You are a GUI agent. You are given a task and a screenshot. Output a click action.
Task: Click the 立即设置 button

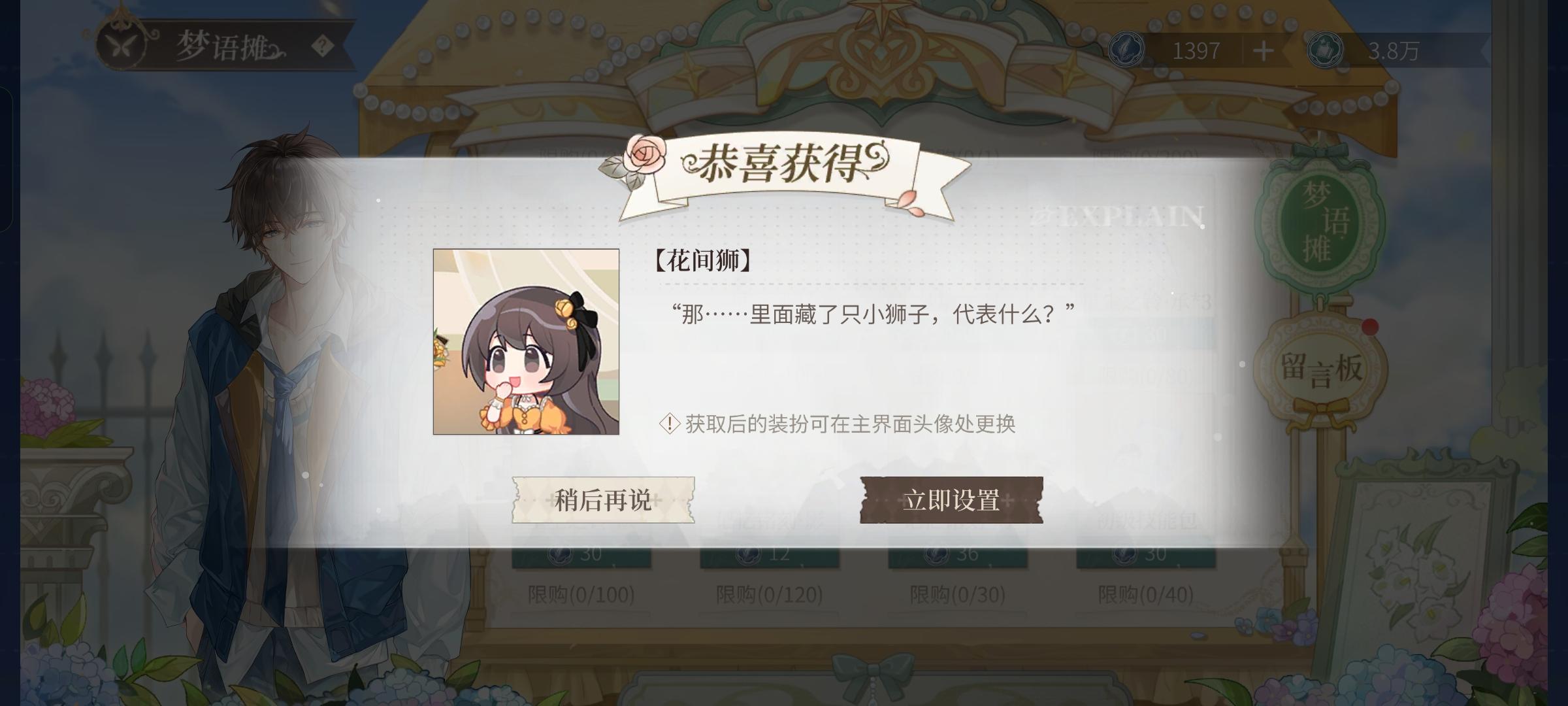point(951,500)
